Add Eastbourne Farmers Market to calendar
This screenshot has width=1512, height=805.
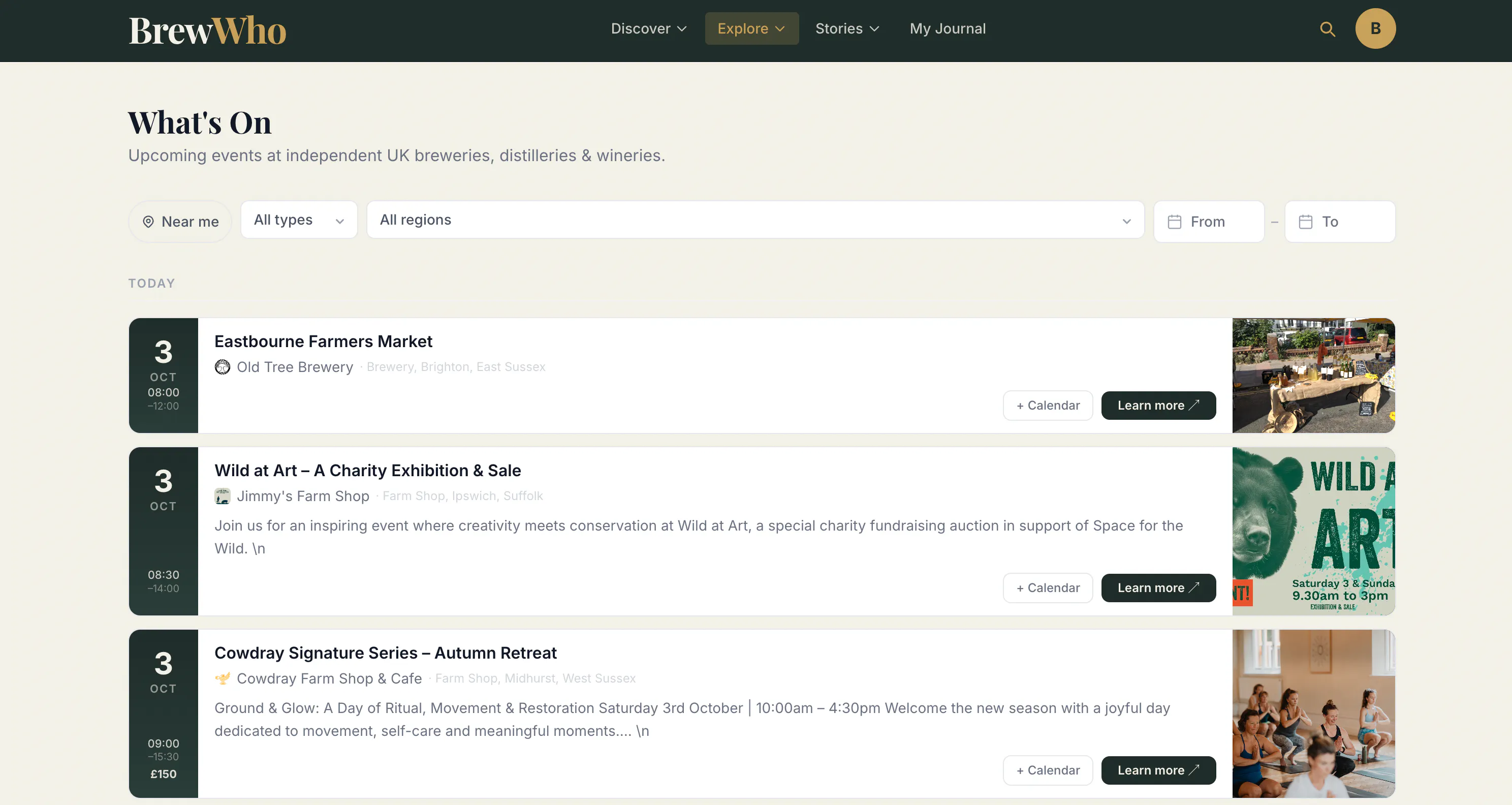click(x=1048, y=406)
